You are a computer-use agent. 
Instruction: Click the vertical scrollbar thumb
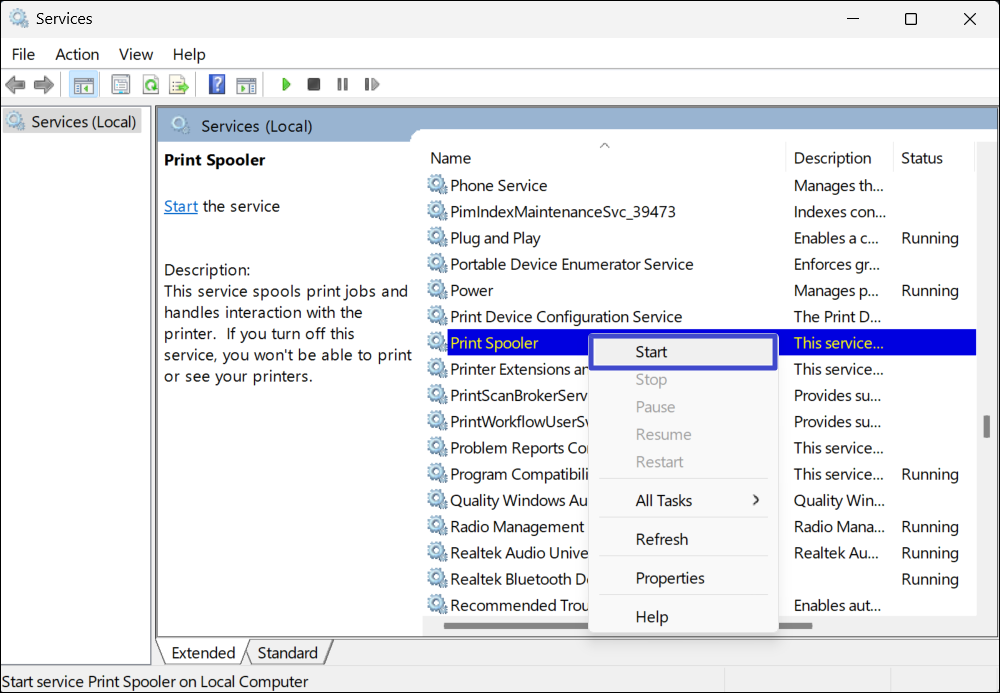[986, 427]
